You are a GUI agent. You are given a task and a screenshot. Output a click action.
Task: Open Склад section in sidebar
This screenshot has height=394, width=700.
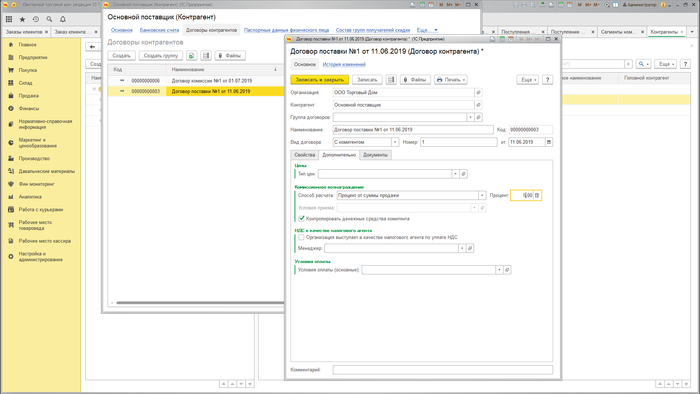click(x=25, y=83)
